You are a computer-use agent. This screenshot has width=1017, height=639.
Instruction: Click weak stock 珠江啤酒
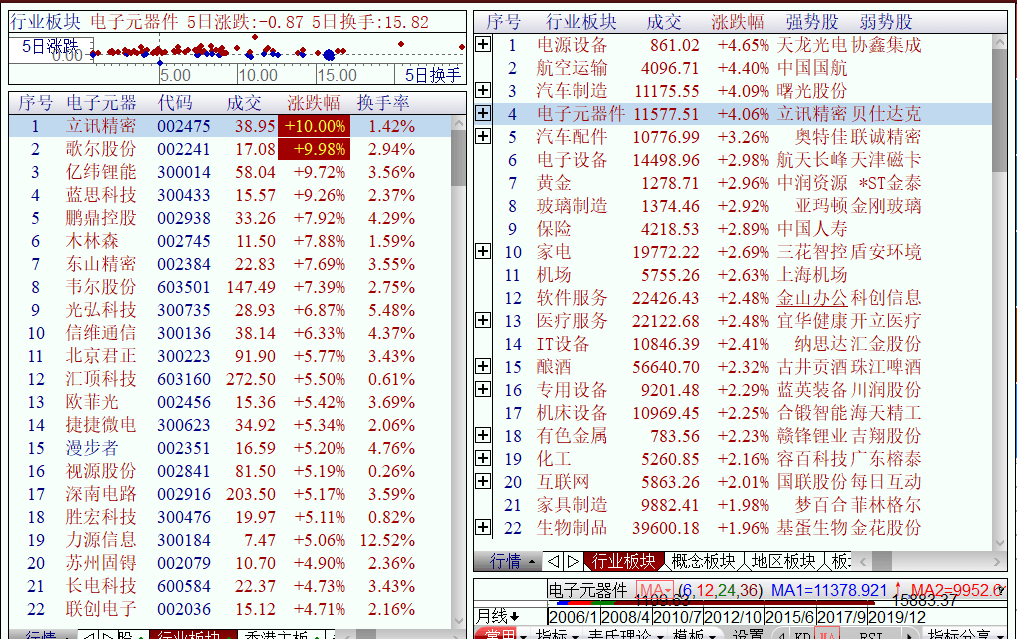(886, 367)
